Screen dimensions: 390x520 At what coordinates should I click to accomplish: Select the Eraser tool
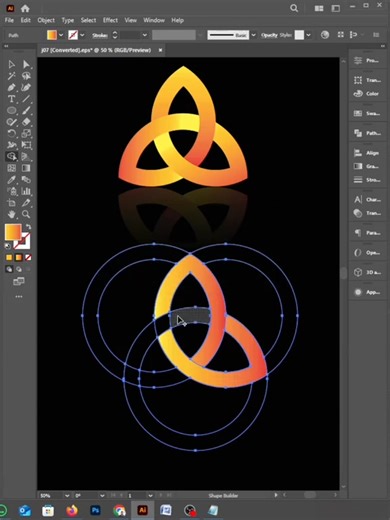click(x=26, y=122)
